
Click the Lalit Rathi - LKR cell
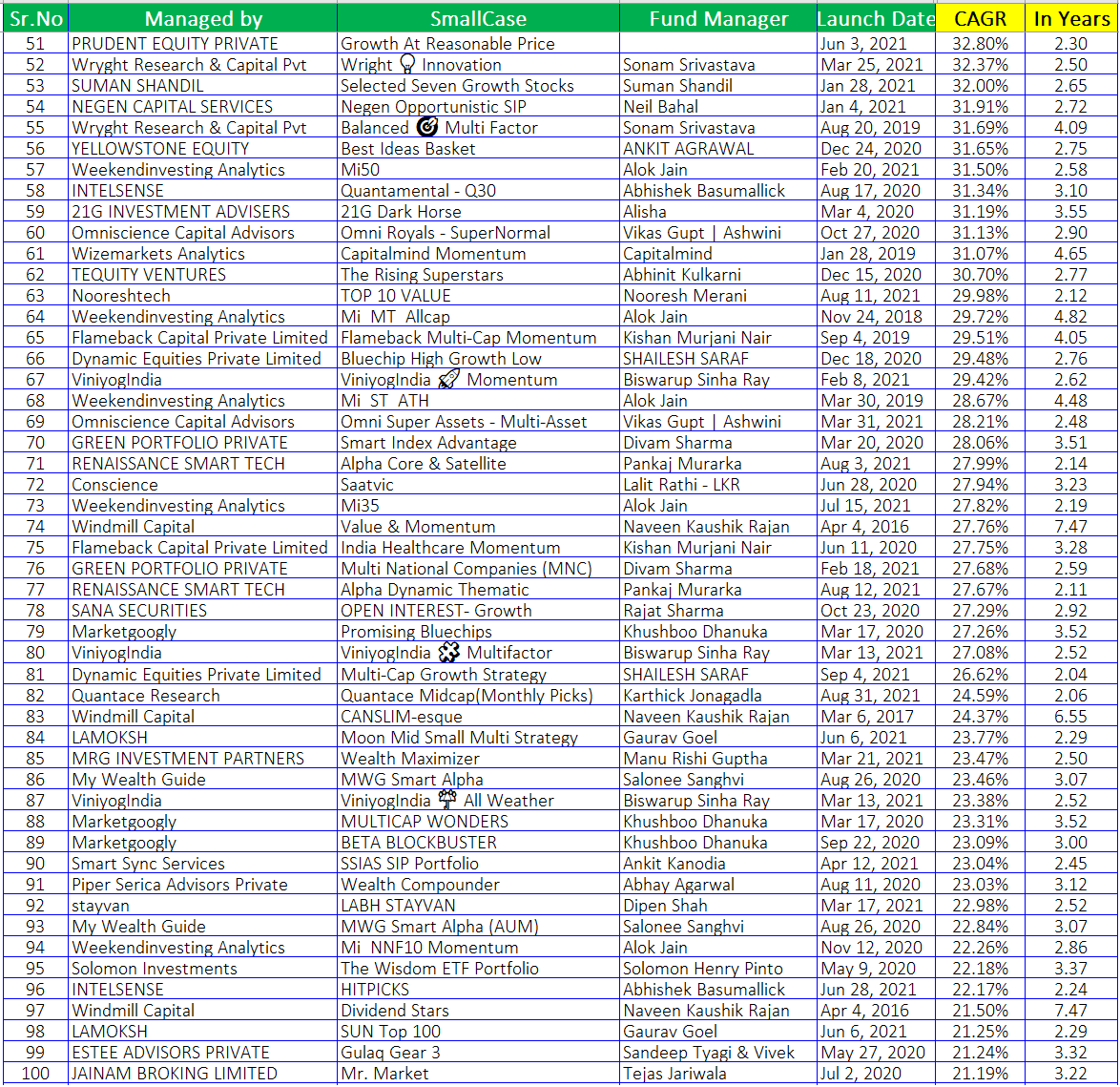(x=717, y=485)
